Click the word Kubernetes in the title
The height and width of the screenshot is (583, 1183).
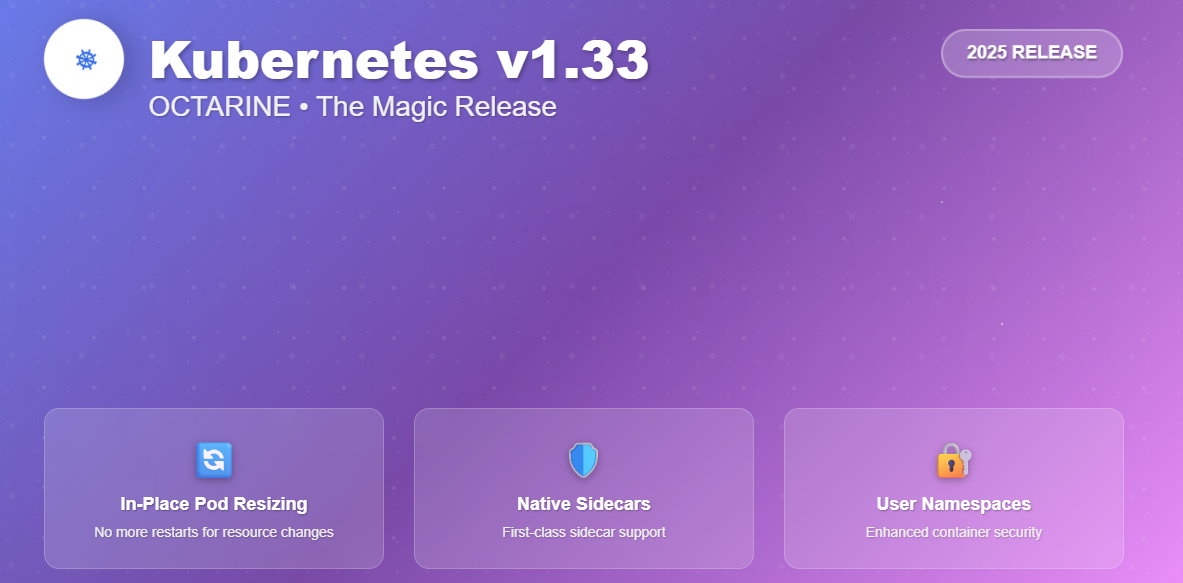click(x=314, y=60)
